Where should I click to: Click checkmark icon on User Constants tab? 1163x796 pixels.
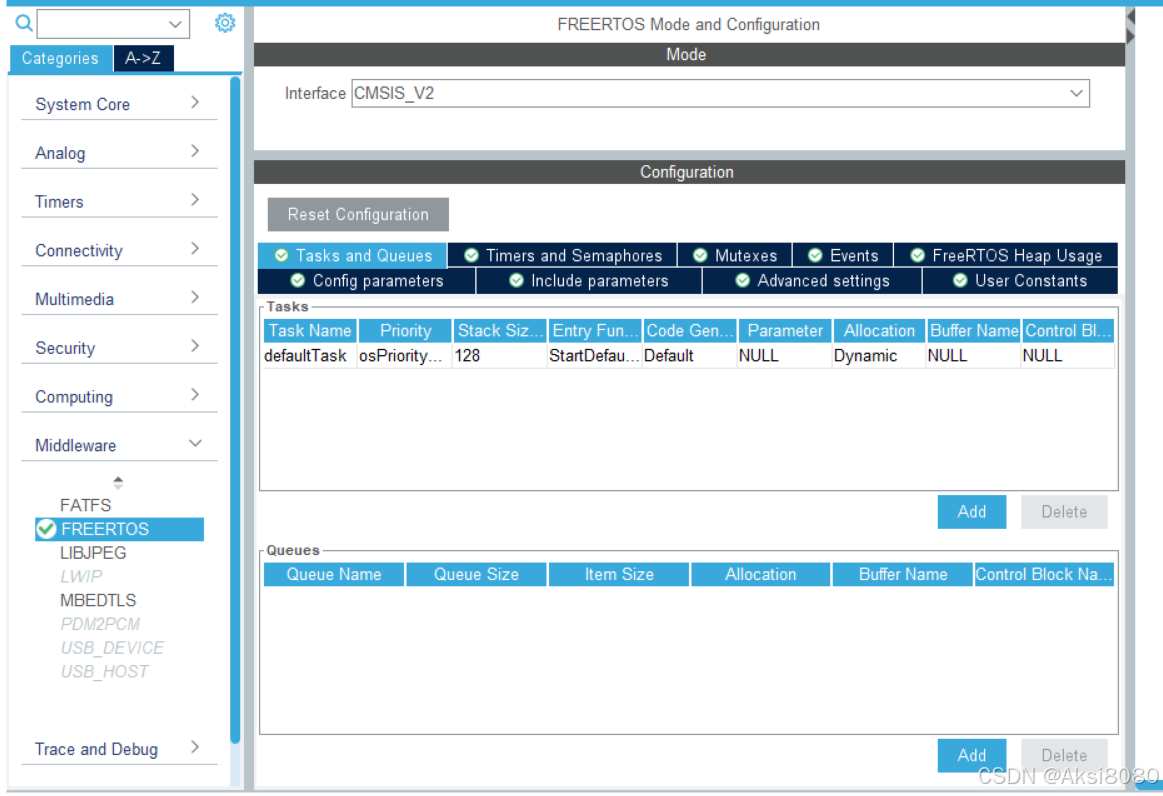pyautogui.click(x=961, y=281)
